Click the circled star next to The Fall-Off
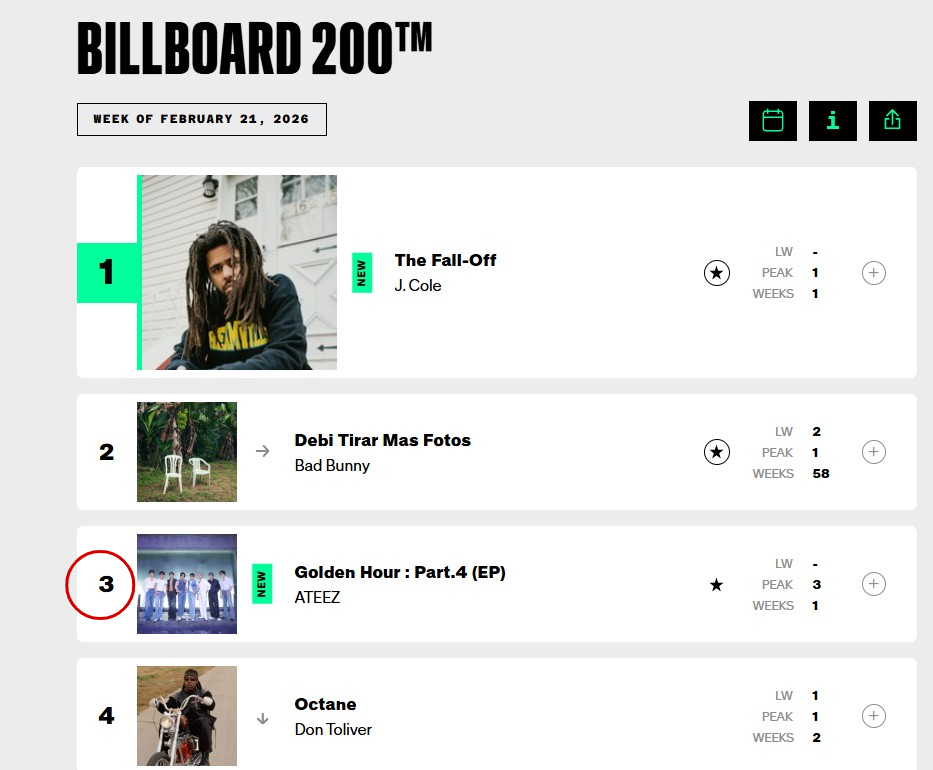 pyautogui.click(x=717, y=273)
